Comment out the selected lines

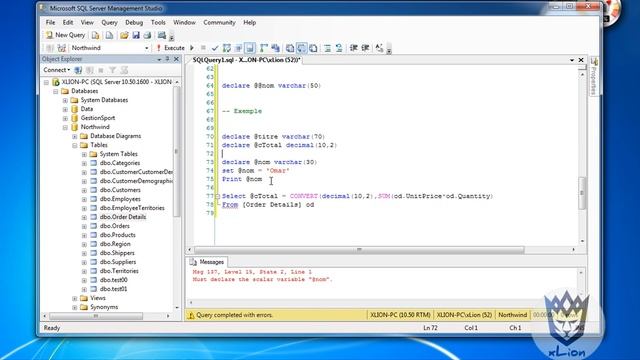327,48
